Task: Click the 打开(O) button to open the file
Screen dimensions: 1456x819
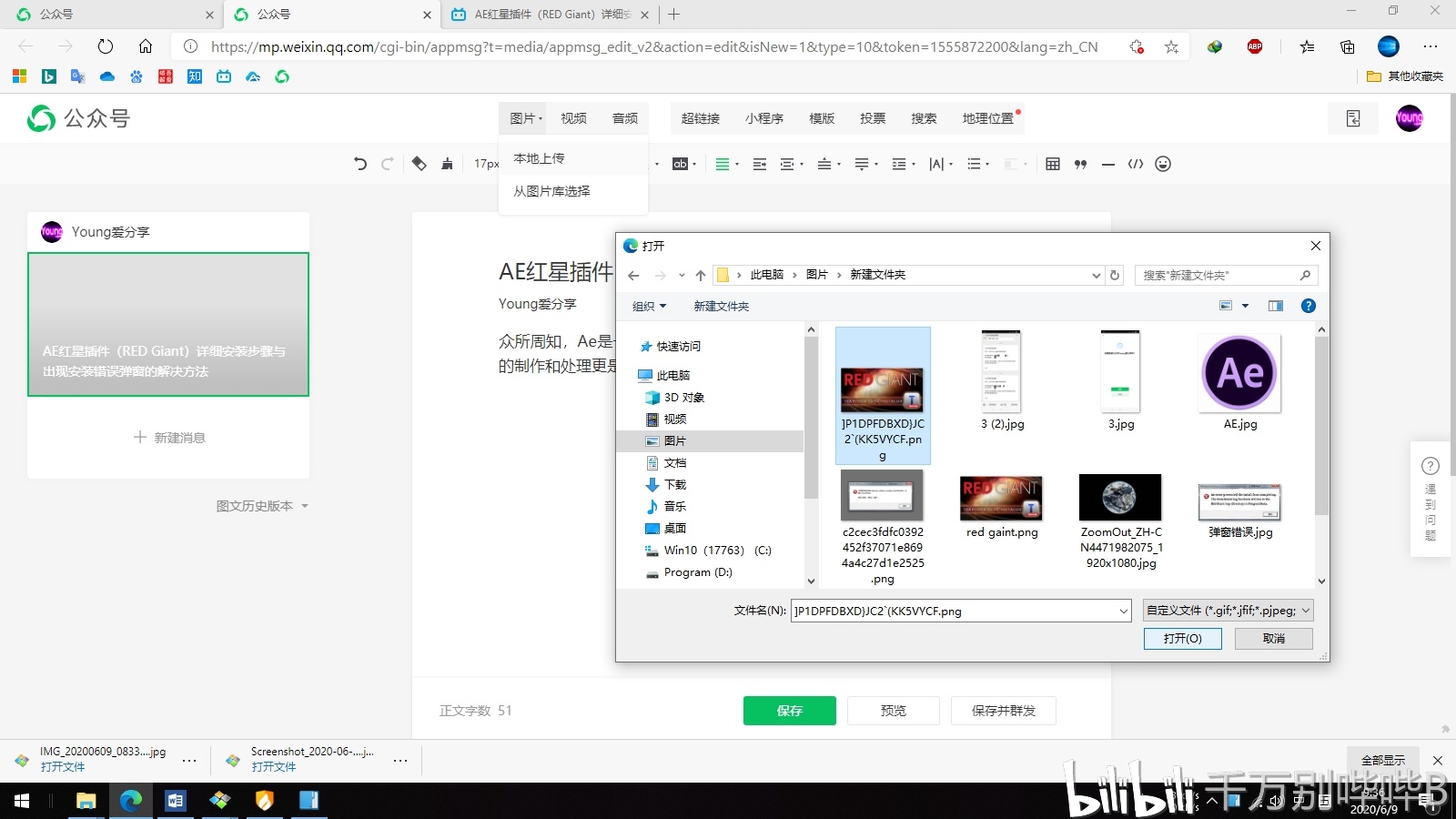Action: click(1182, 638)
